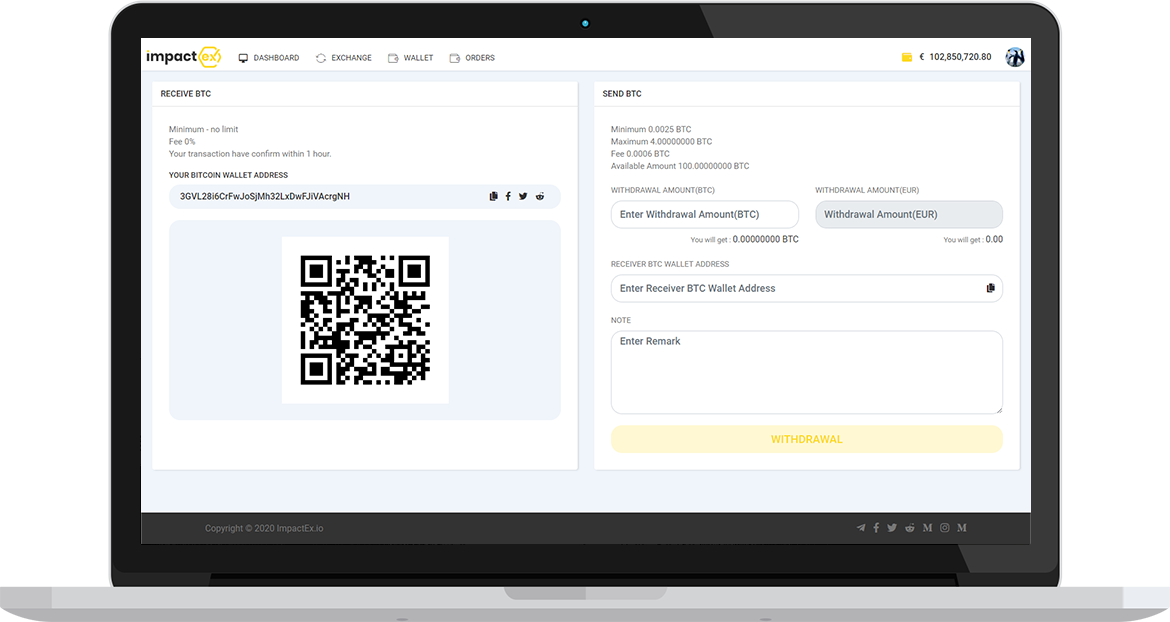The width and height of the screenshot is (1170, 622).
Task: Open the Exchange page
Action: 344,58
